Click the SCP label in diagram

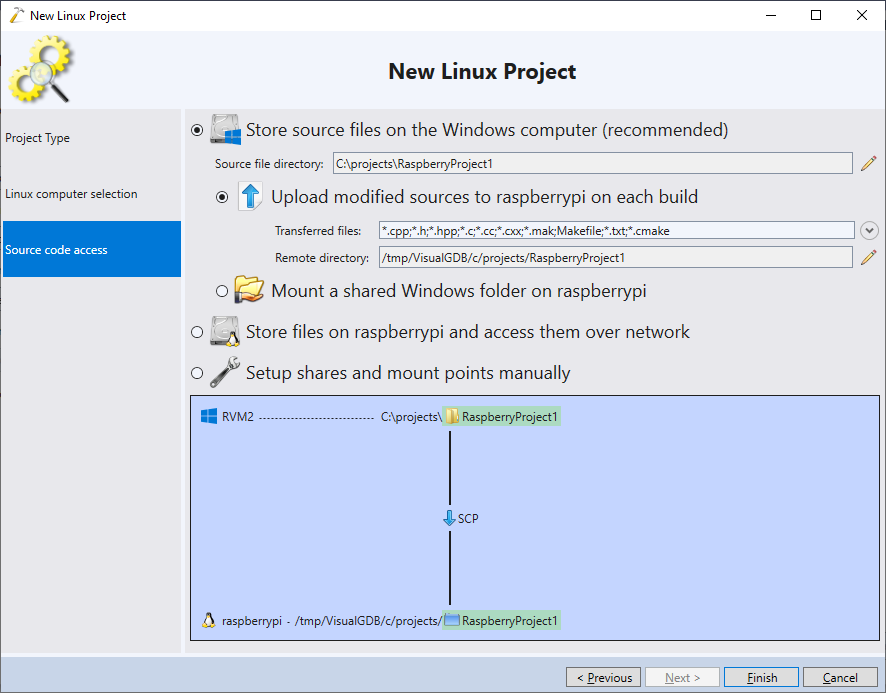(x=468, y=518)
